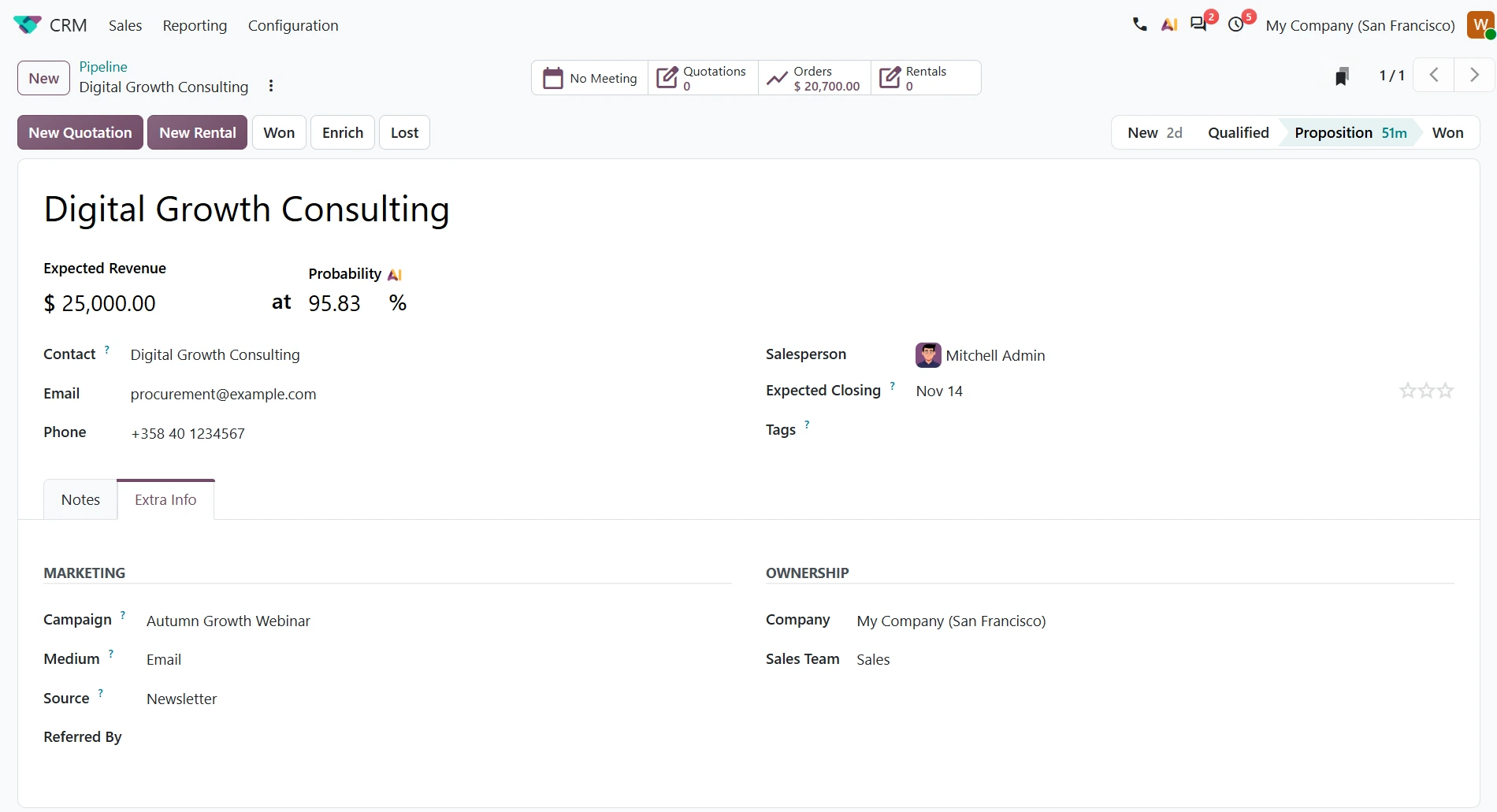Click the Pipeline breadcrumb link

coord(103,67)
